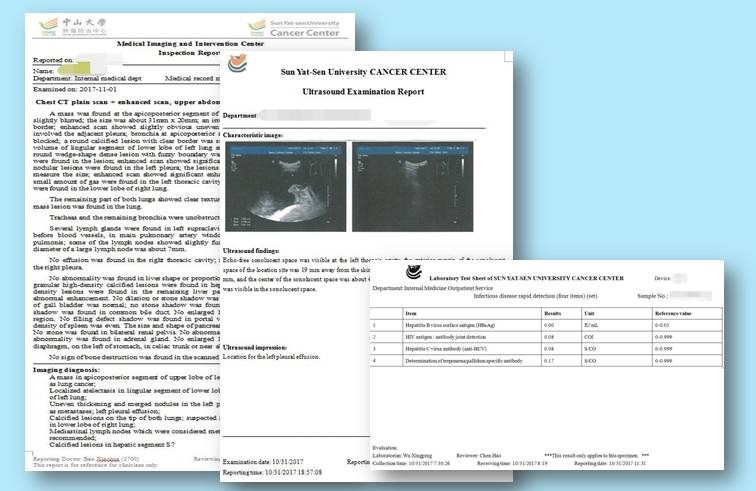Click the logo on the Laboratory Test Sheet

[414, 273]
